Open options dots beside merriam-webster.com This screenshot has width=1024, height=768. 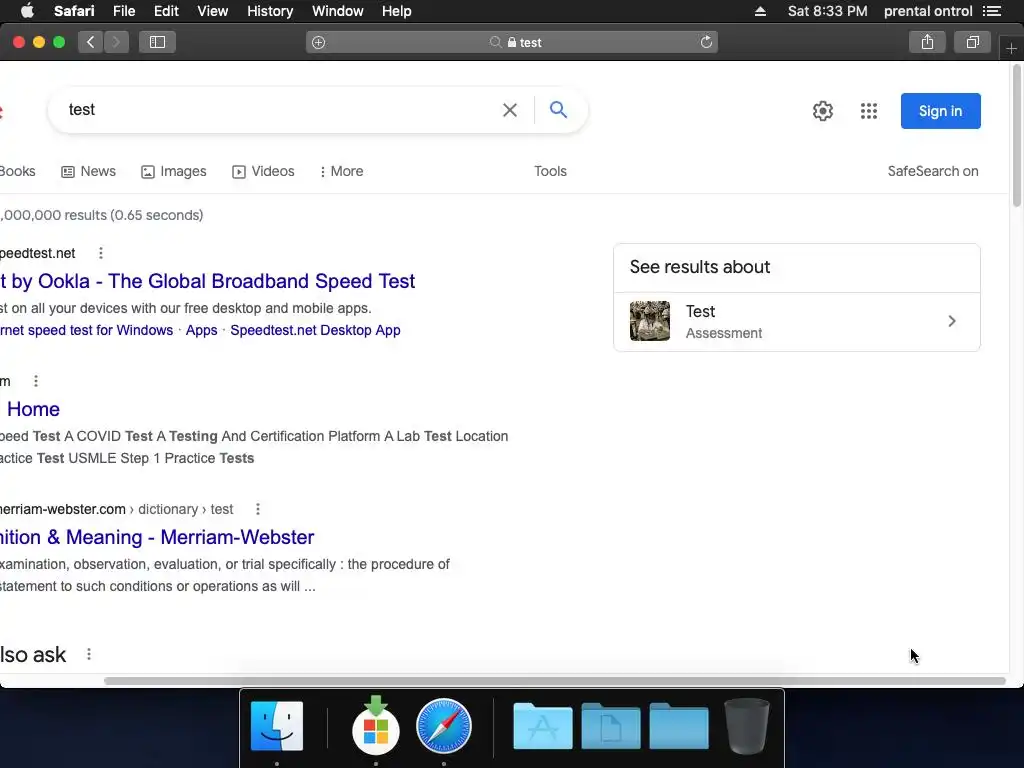coord(258,509)
